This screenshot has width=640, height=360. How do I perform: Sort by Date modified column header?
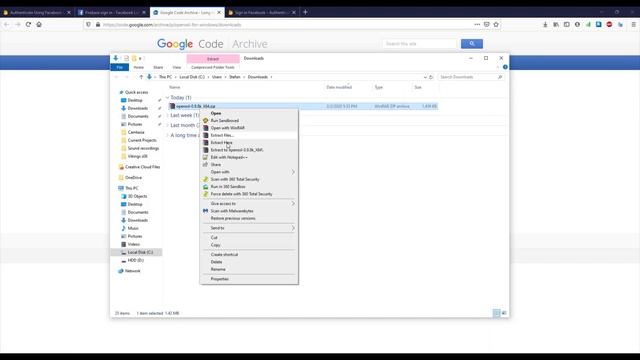(339, 87)
